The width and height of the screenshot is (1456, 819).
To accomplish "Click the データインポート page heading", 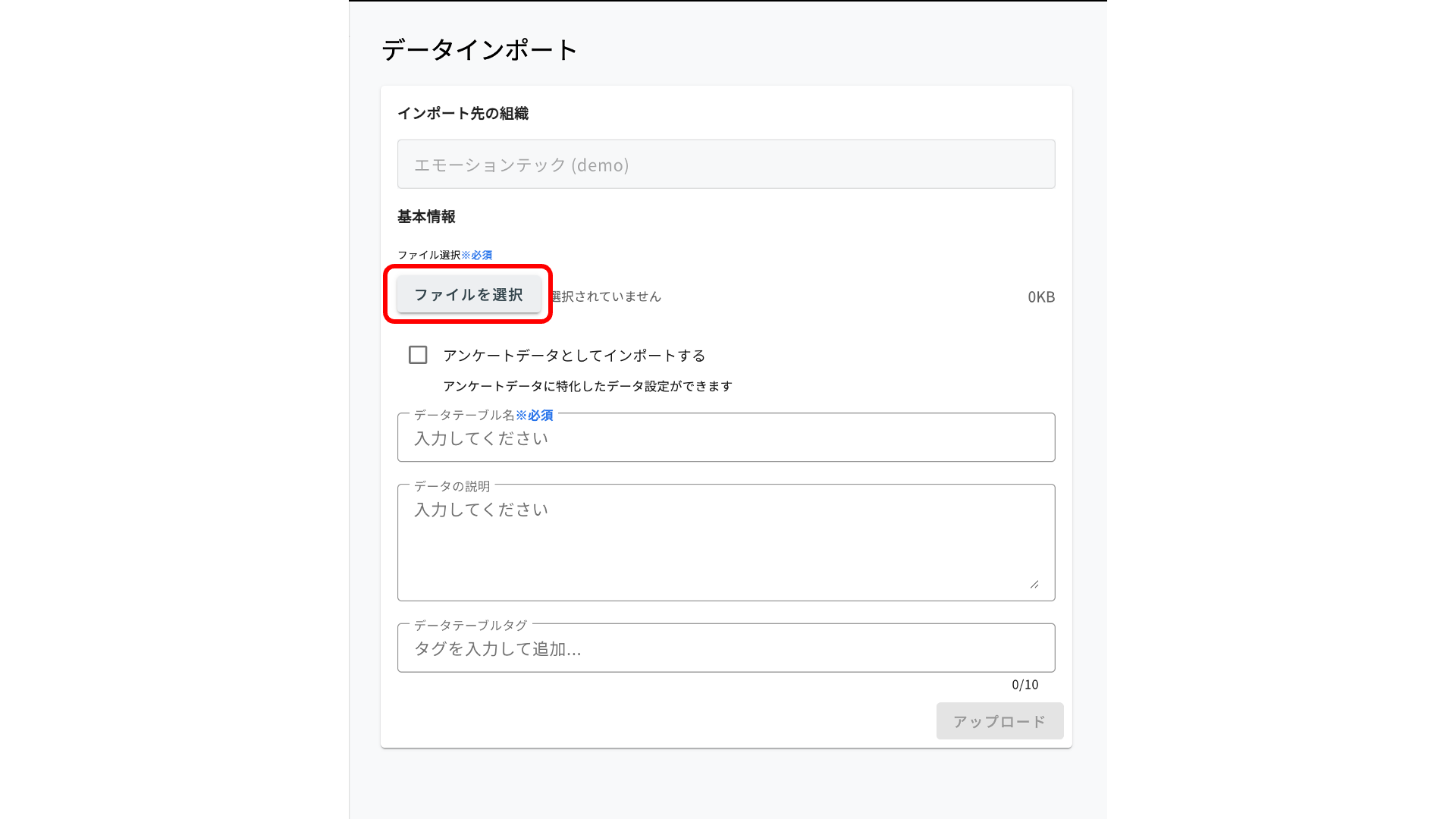I will pyautogui.click(x=478, y=49).
